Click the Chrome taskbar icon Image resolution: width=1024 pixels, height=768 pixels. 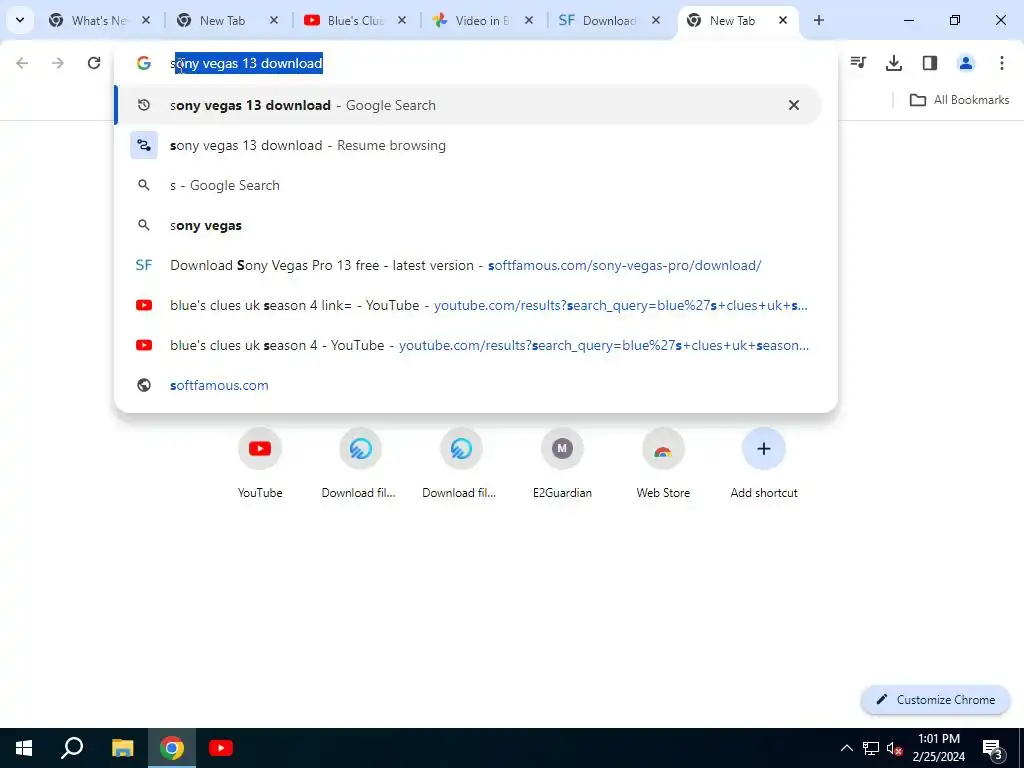[x=172, y=748]
